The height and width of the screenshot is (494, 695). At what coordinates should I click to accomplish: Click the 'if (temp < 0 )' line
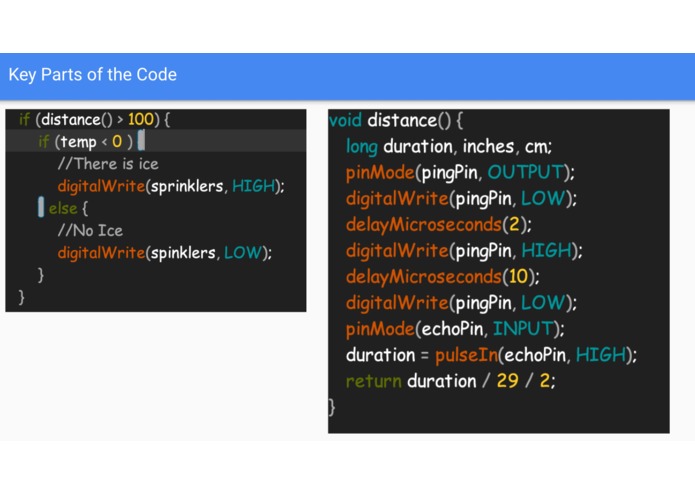tap(86, 142)
